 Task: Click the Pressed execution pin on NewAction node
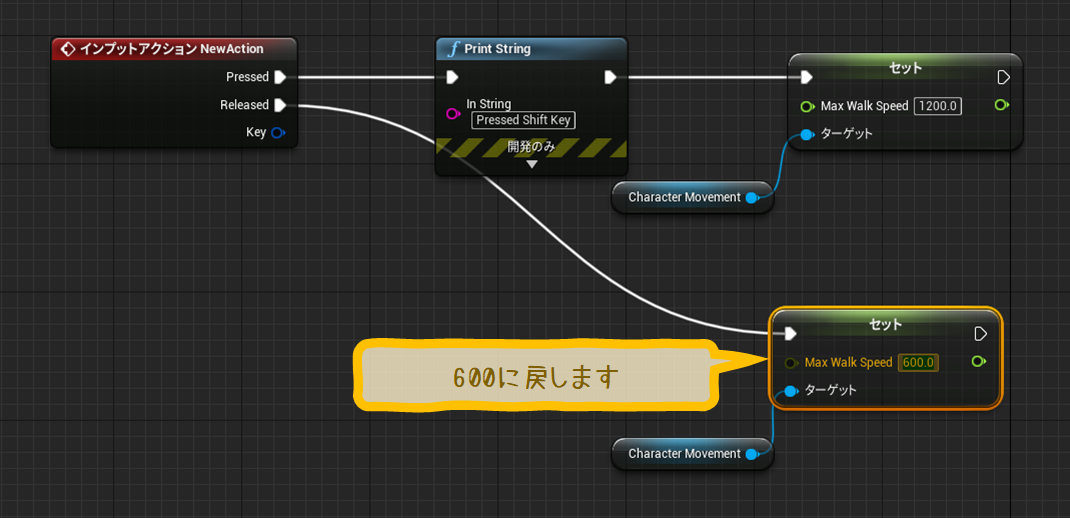280,77
